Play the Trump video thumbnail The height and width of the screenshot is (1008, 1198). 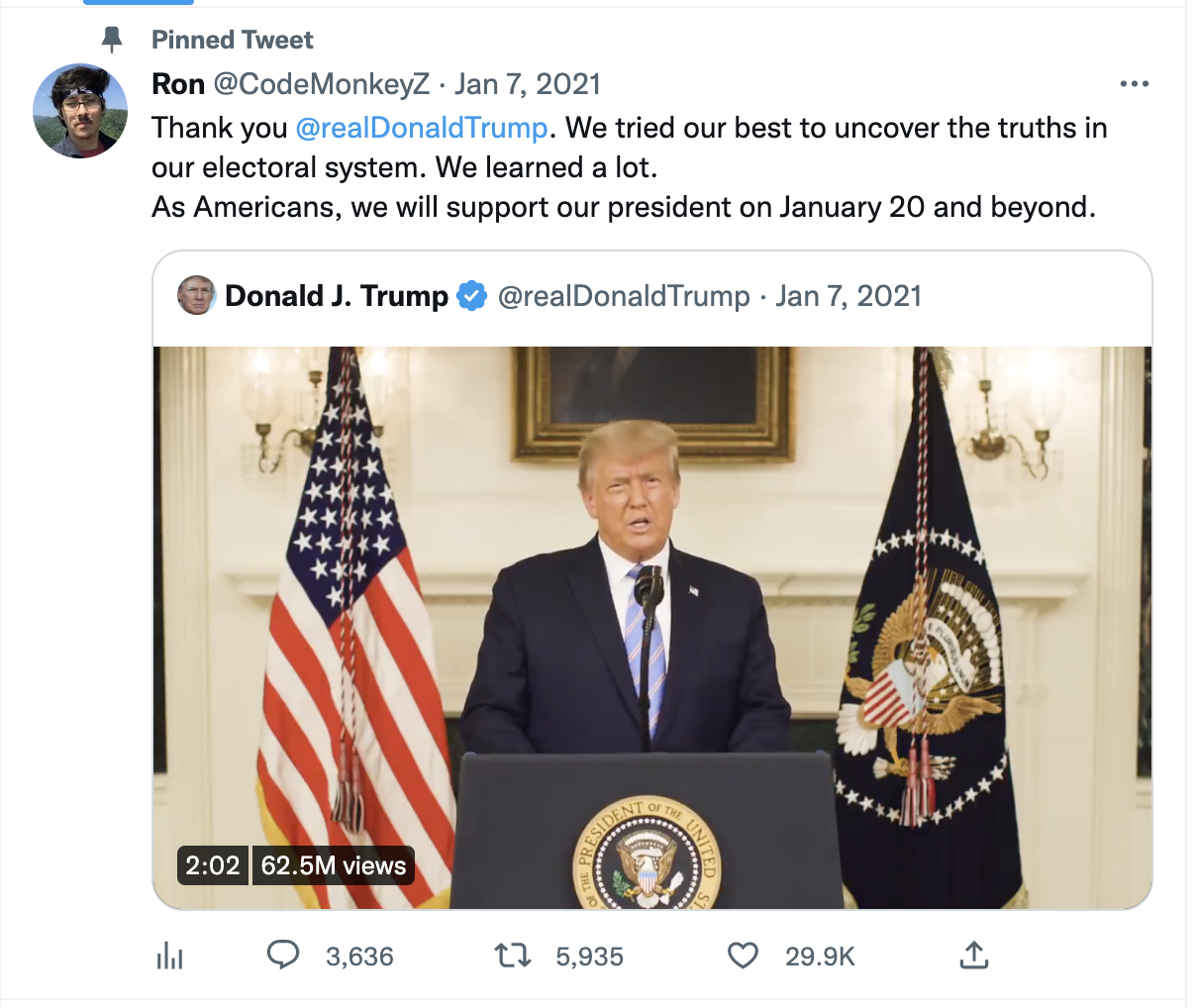tap(651, 624)
